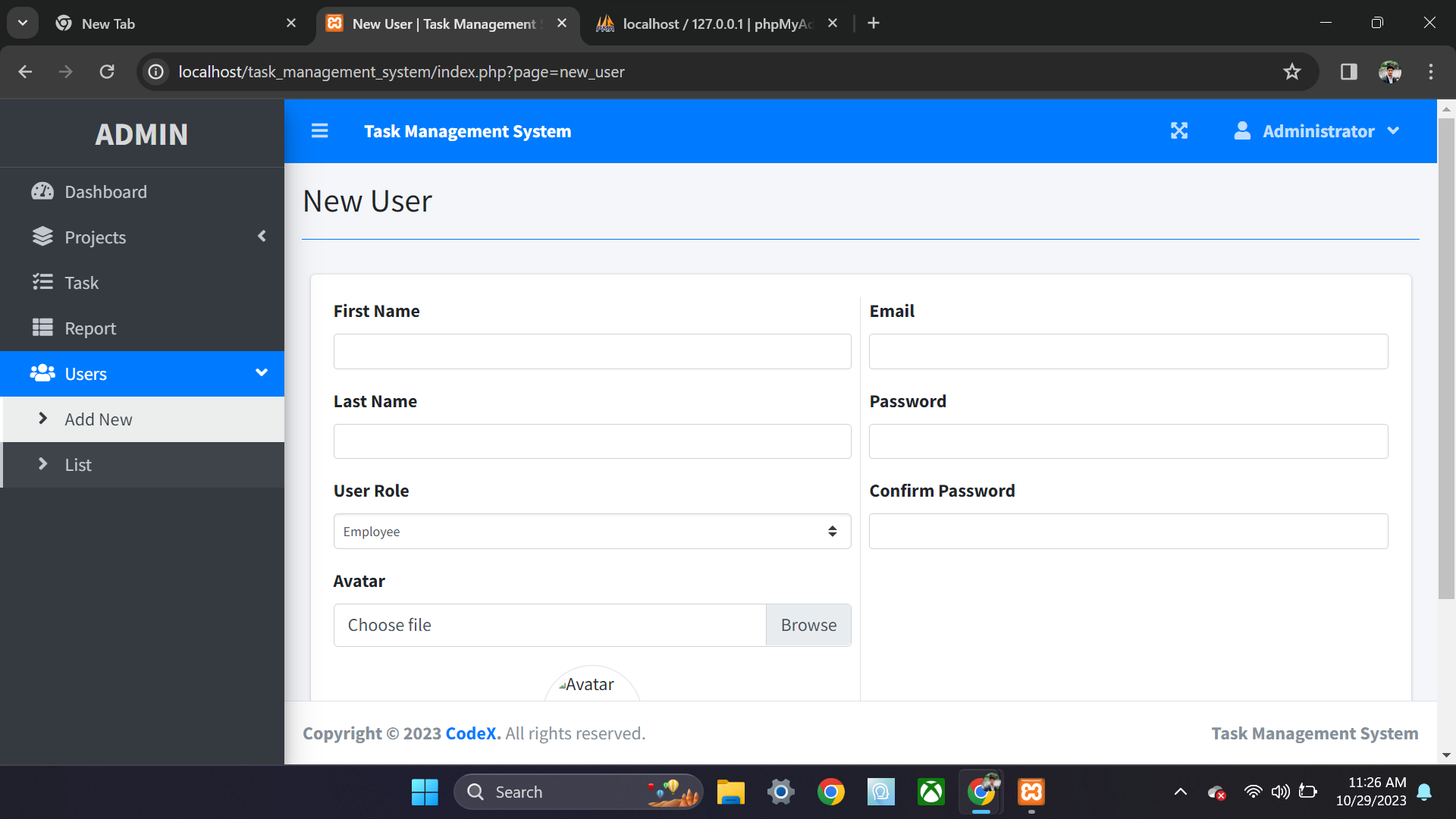
Task: Open the Report section
Action: tap(90, 328)
